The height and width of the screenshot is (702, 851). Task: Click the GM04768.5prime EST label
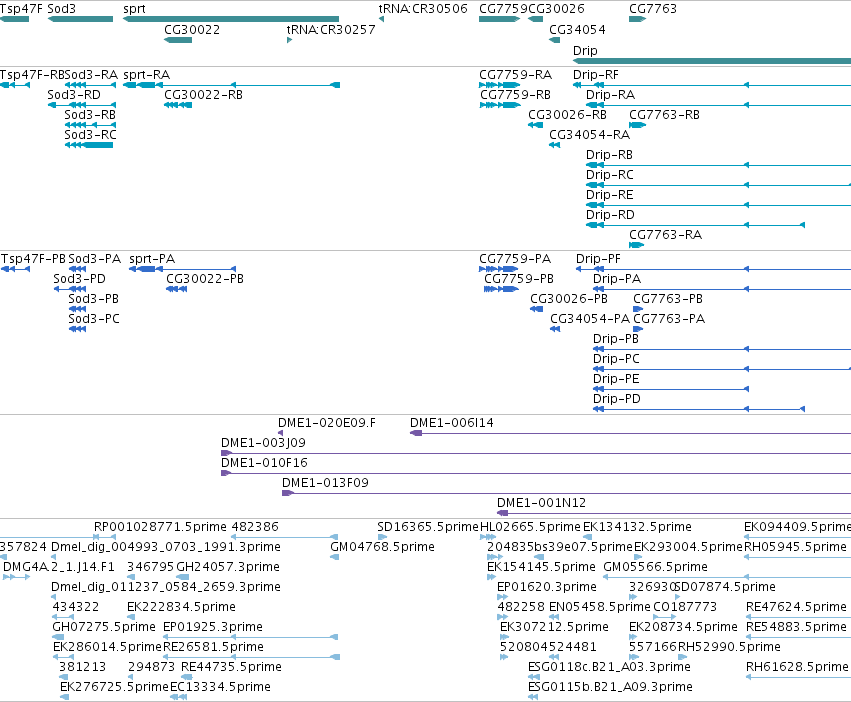383,547
